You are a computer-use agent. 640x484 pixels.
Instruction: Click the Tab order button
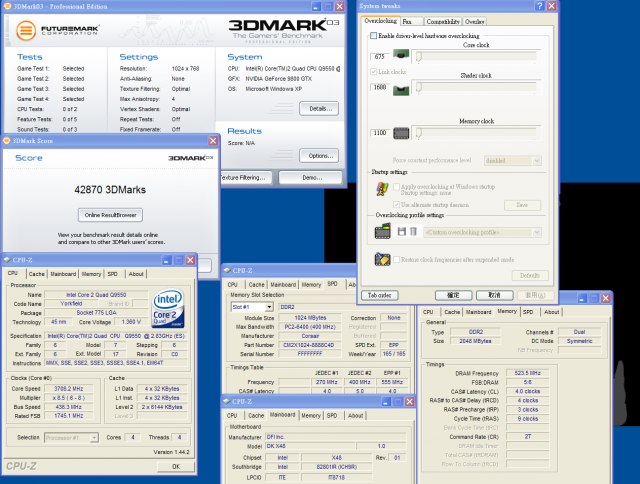[x=380, y=295]
